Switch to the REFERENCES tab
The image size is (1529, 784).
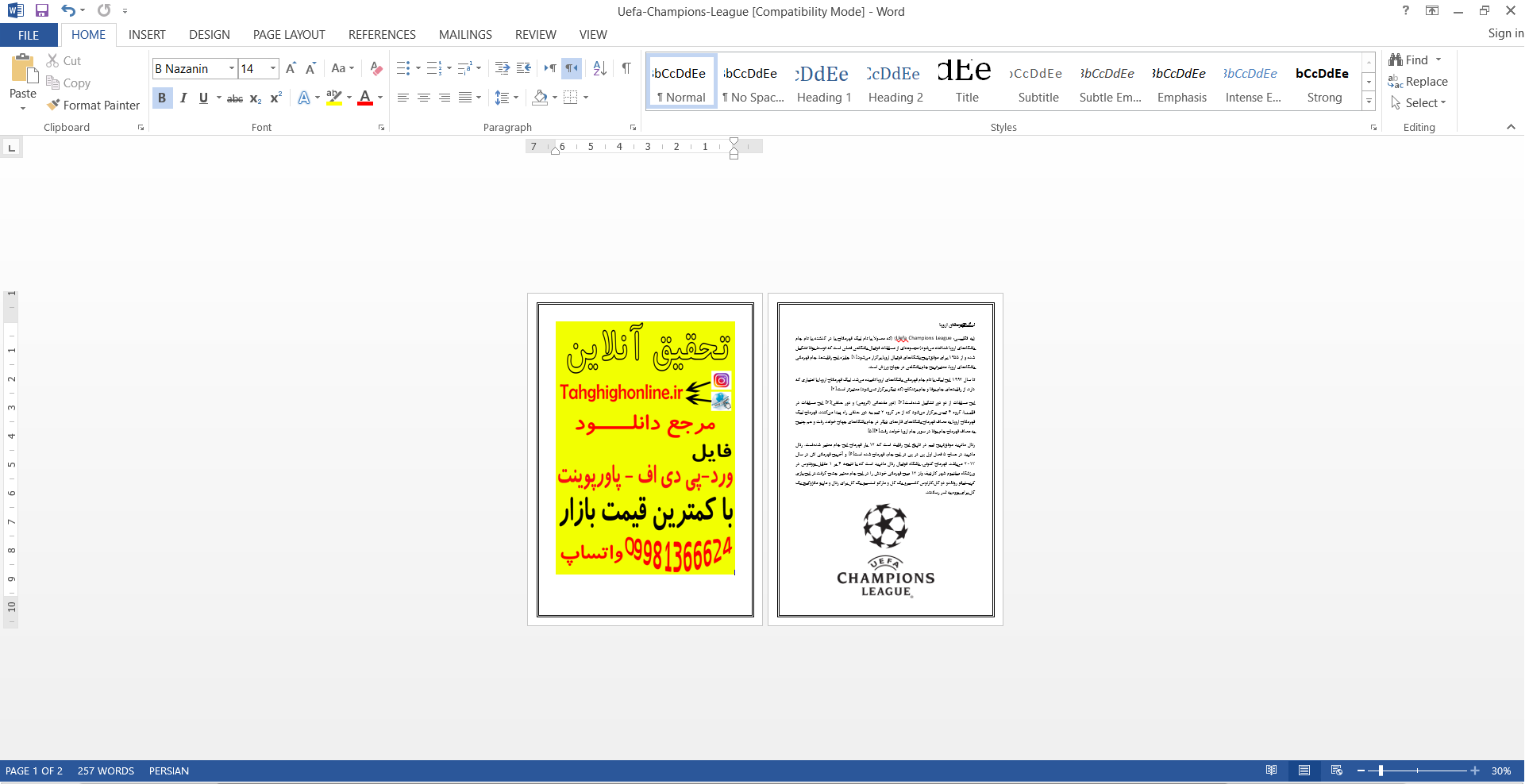pyautogui.click(x=382, y=35)
